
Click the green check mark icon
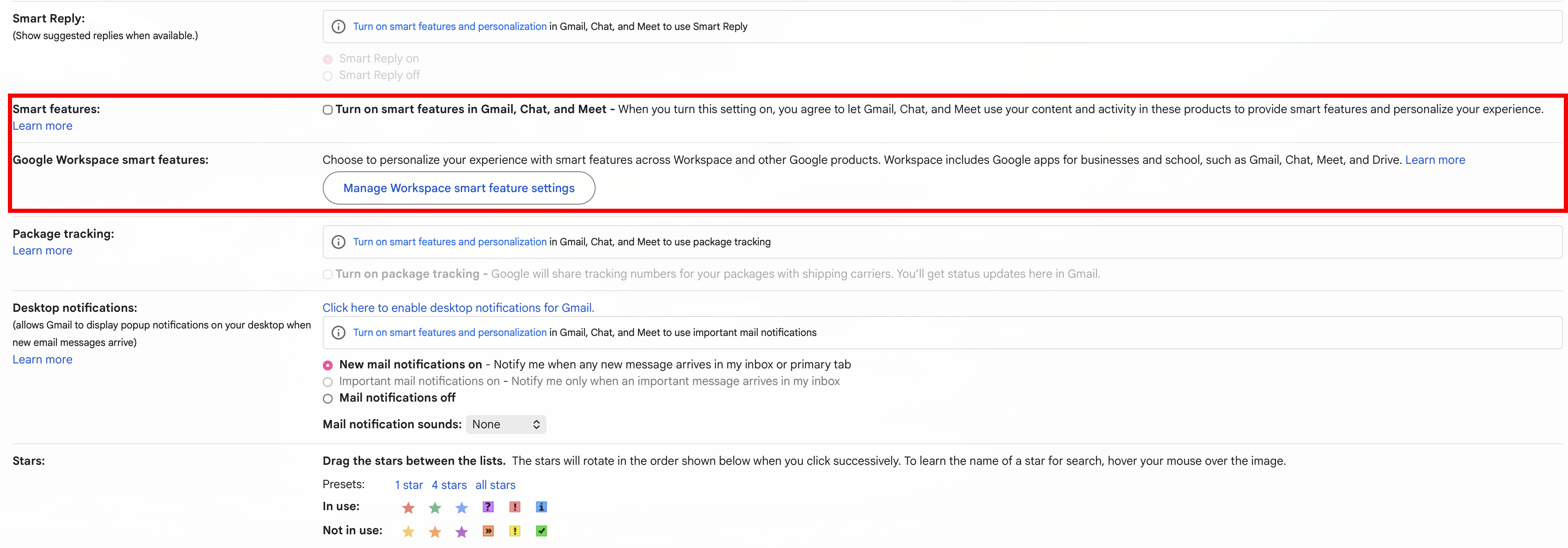coord(541,531)
